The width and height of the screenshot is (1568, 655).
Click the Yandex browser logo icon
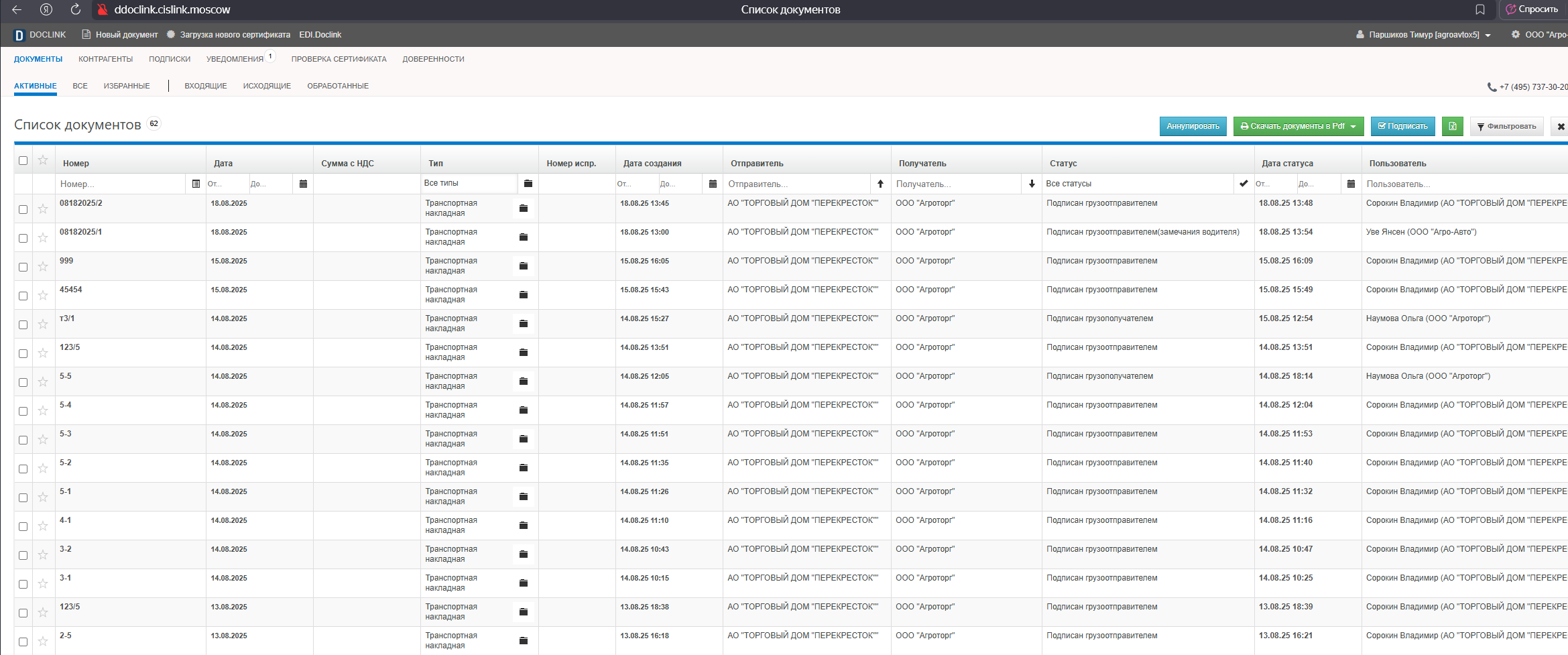(46, 9)
